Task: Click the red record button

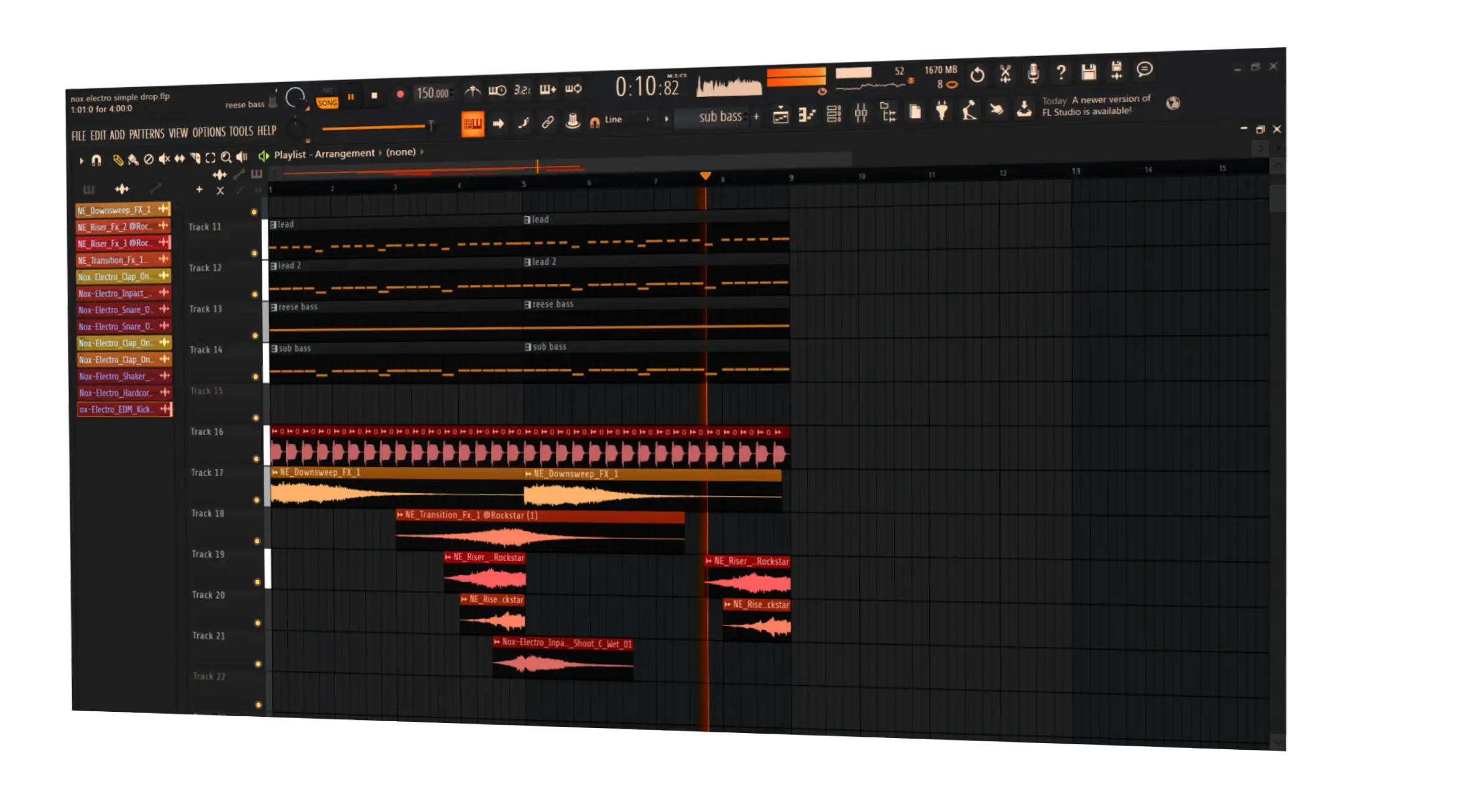Action: coord(400,95)
